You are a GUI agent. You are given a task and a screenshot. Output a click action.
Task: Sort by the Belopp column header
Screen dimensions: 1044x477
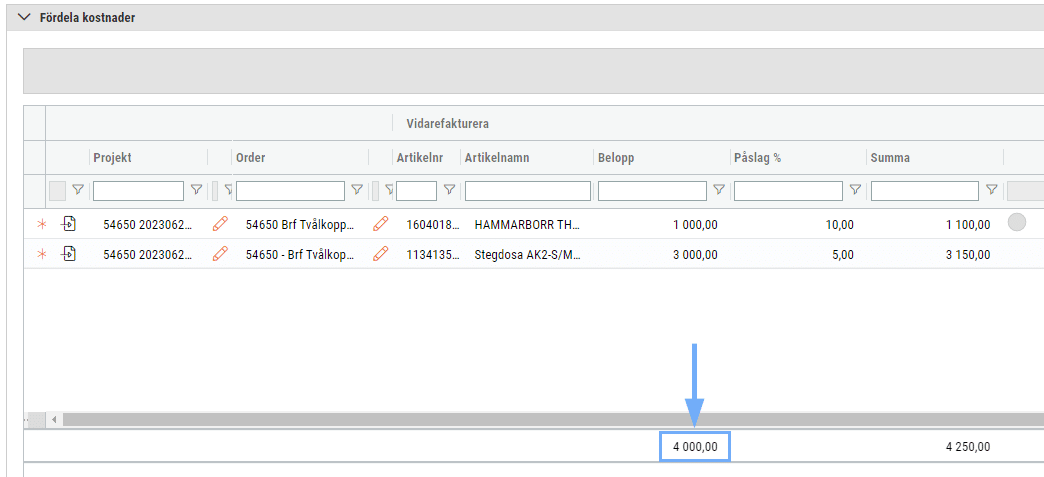[616, 158]
